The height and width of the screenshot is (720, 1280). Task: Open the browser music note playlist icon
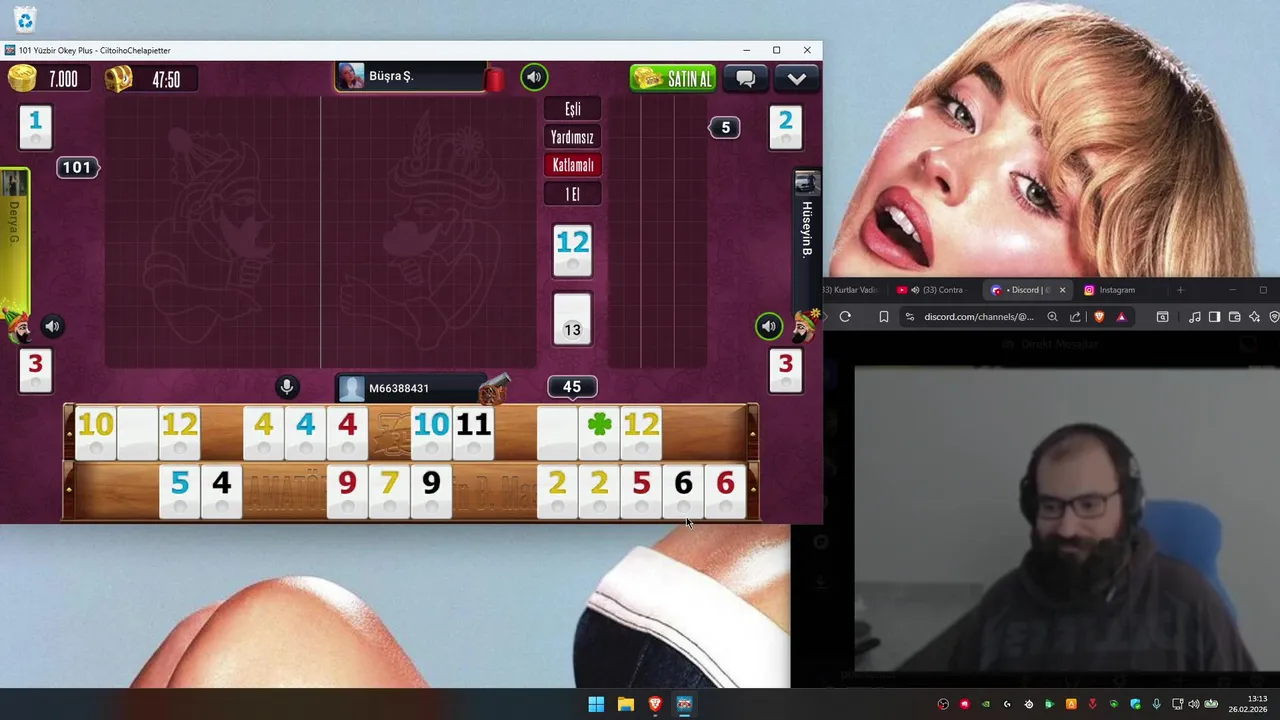[1195, 317]
